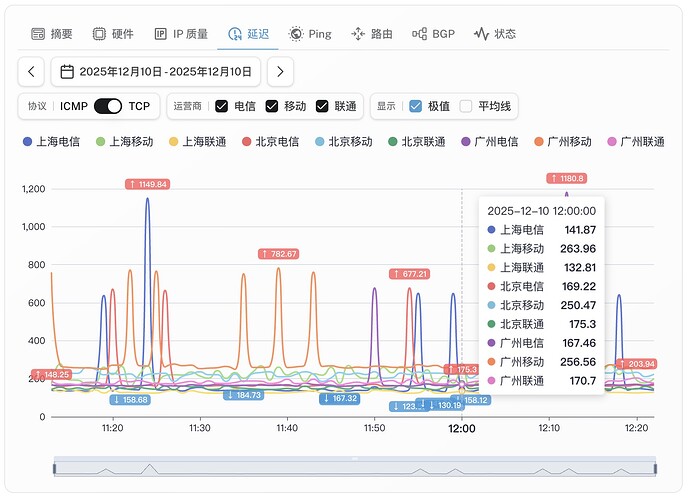Viewport: 689px width, 500px height.
Task: Select the ICMP protocol label
Action: point(74,106)
